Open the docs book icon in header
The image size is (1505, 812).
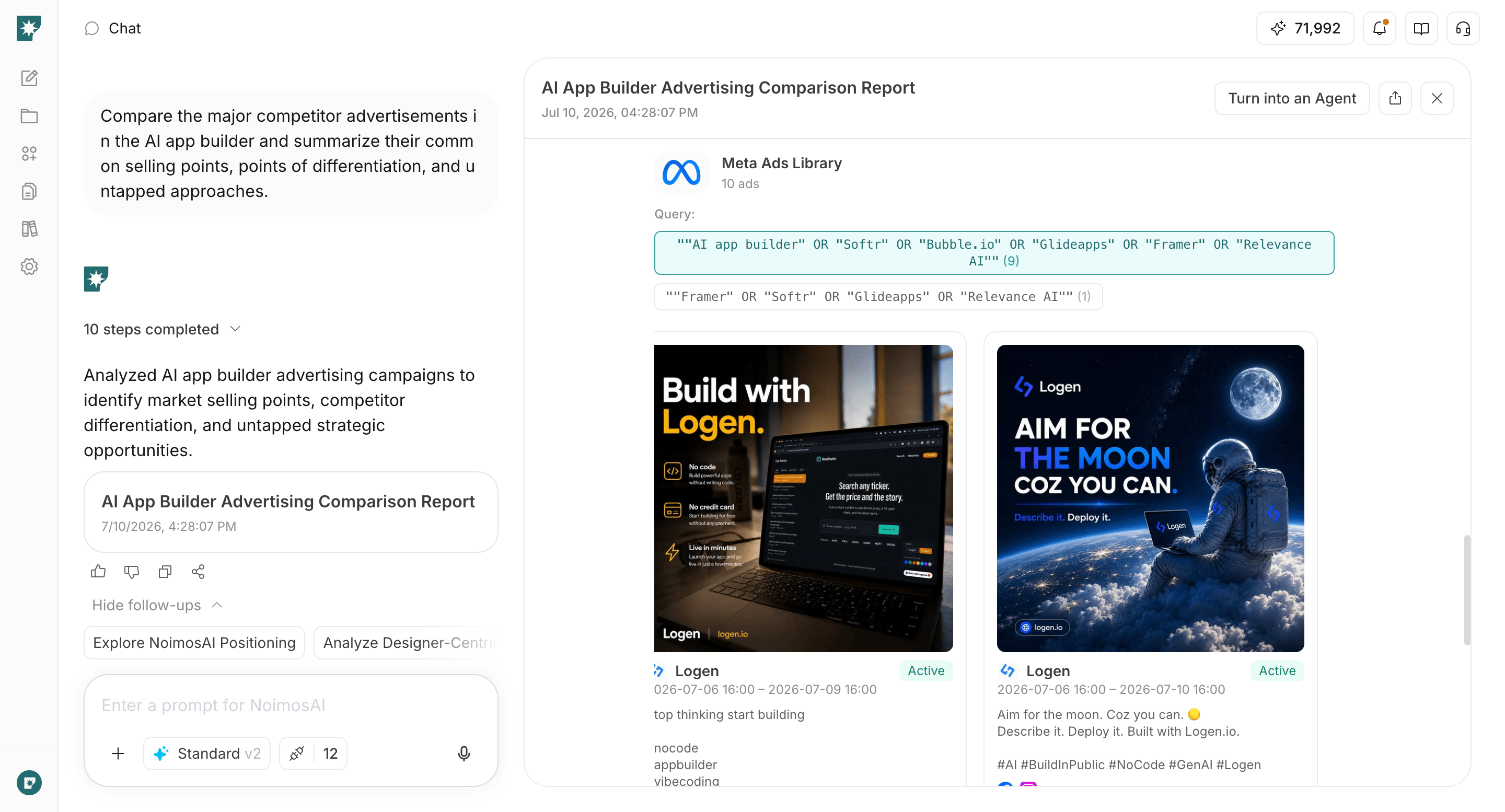1421,29
